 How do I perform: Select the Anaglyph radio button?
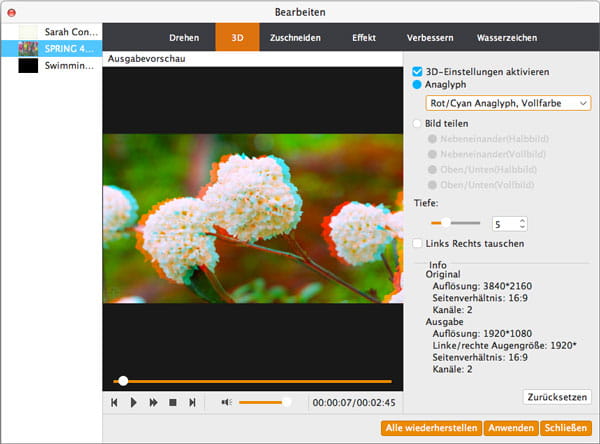(x=417, y=84)
